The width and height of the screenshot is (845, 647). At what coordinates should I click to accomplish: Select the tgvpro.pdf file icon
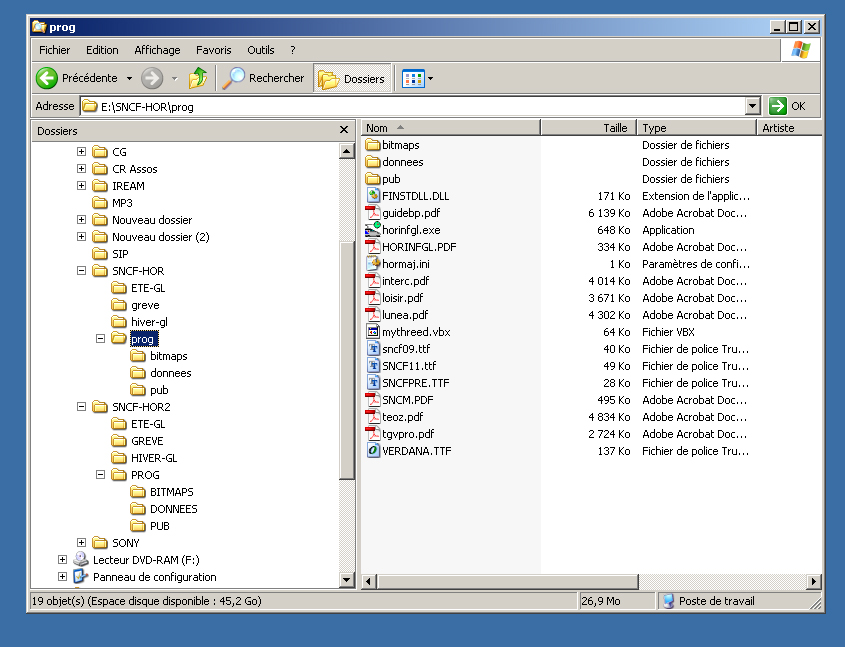pyautogui.click(x=373, y=434)
